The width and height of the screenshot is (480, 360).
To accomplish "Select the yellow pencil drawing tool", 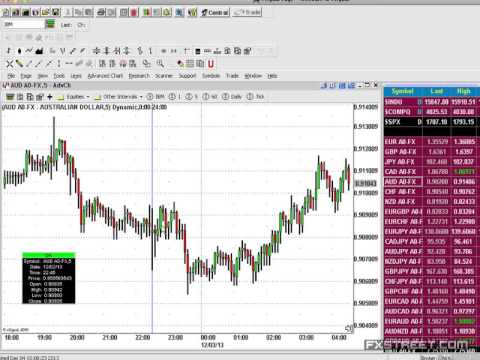I will (x=19, y=63).
